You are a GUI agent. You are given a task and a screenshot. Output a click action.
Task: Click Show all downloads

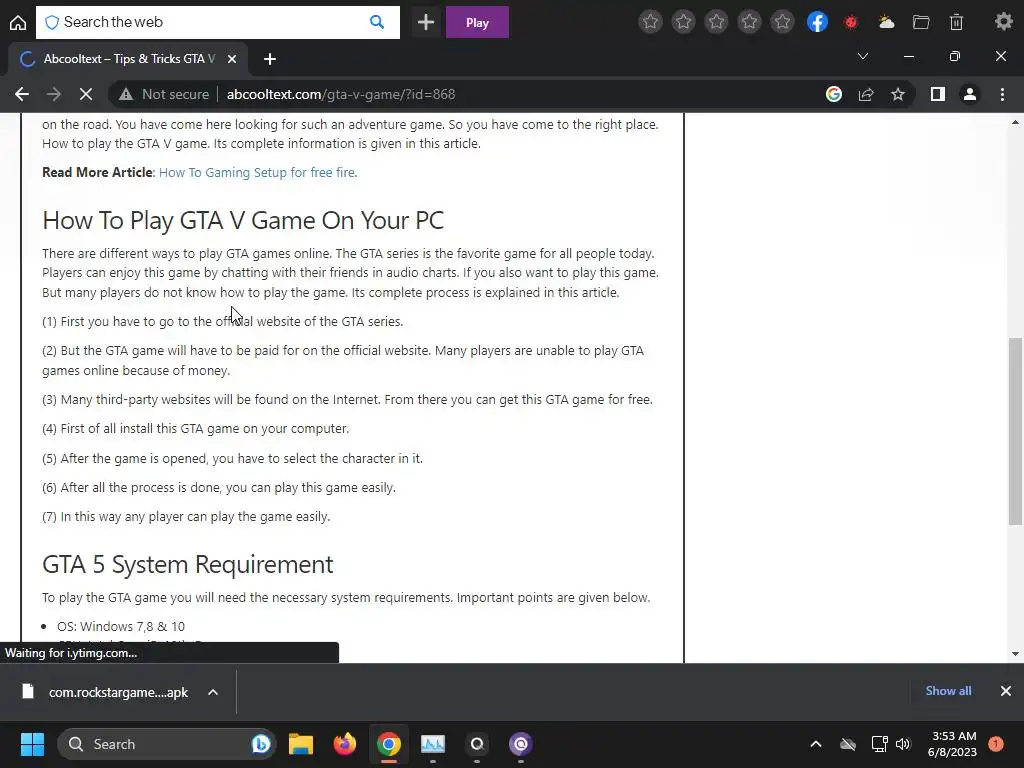pos(948,691)
